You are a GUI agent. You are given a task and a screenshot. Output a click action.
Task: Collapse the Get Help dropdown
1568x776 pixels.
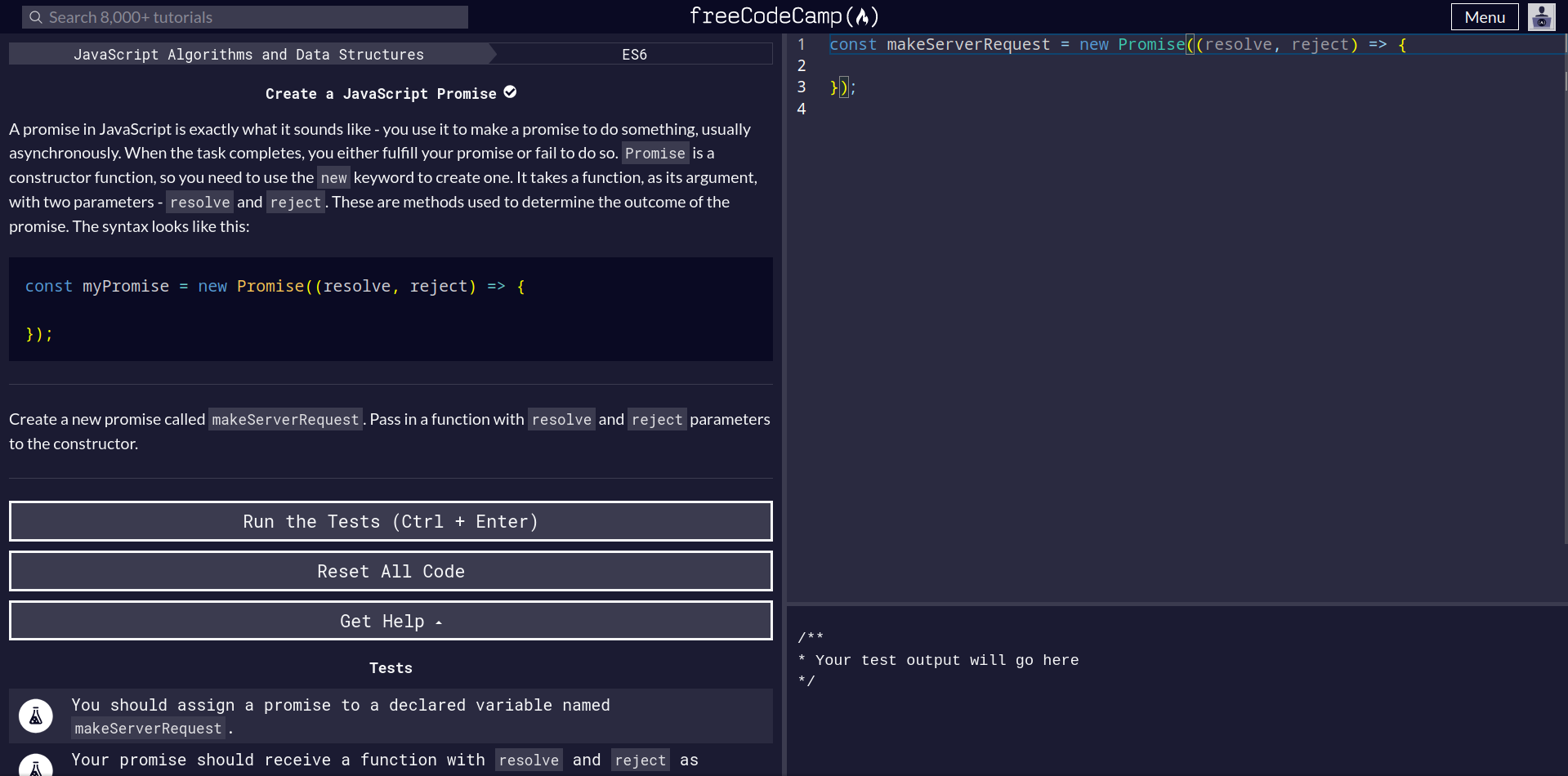pos(390,620)
